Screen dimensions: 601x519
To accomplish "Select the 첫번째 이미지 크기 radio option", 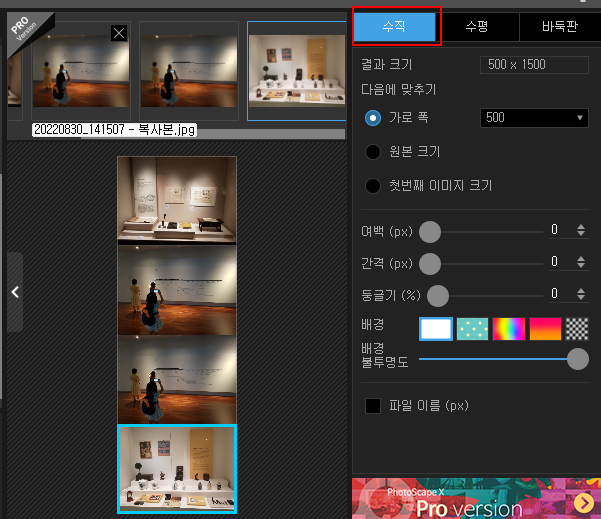I will [373, 186].
